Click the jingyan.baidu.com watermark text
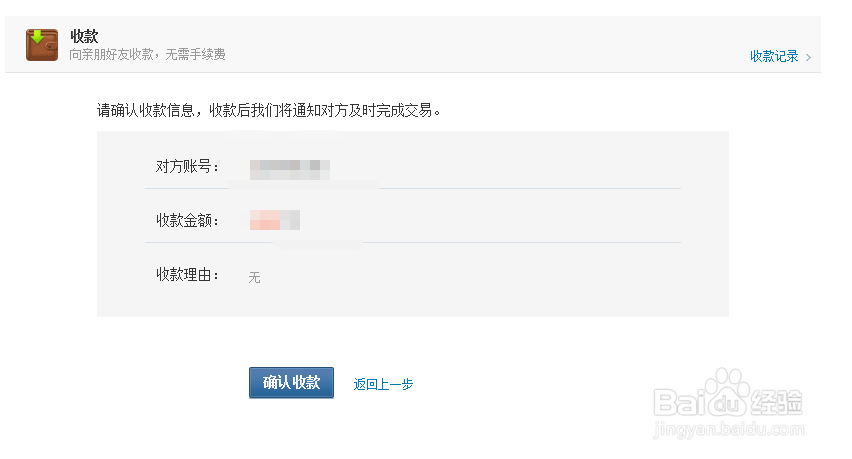Viewport: 852px width, 459px height. [x=728, y=429]
